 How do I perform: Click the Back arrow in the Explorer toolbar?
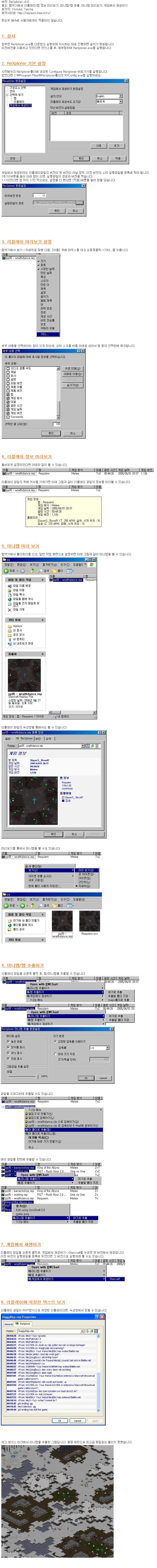pos(6,571)
